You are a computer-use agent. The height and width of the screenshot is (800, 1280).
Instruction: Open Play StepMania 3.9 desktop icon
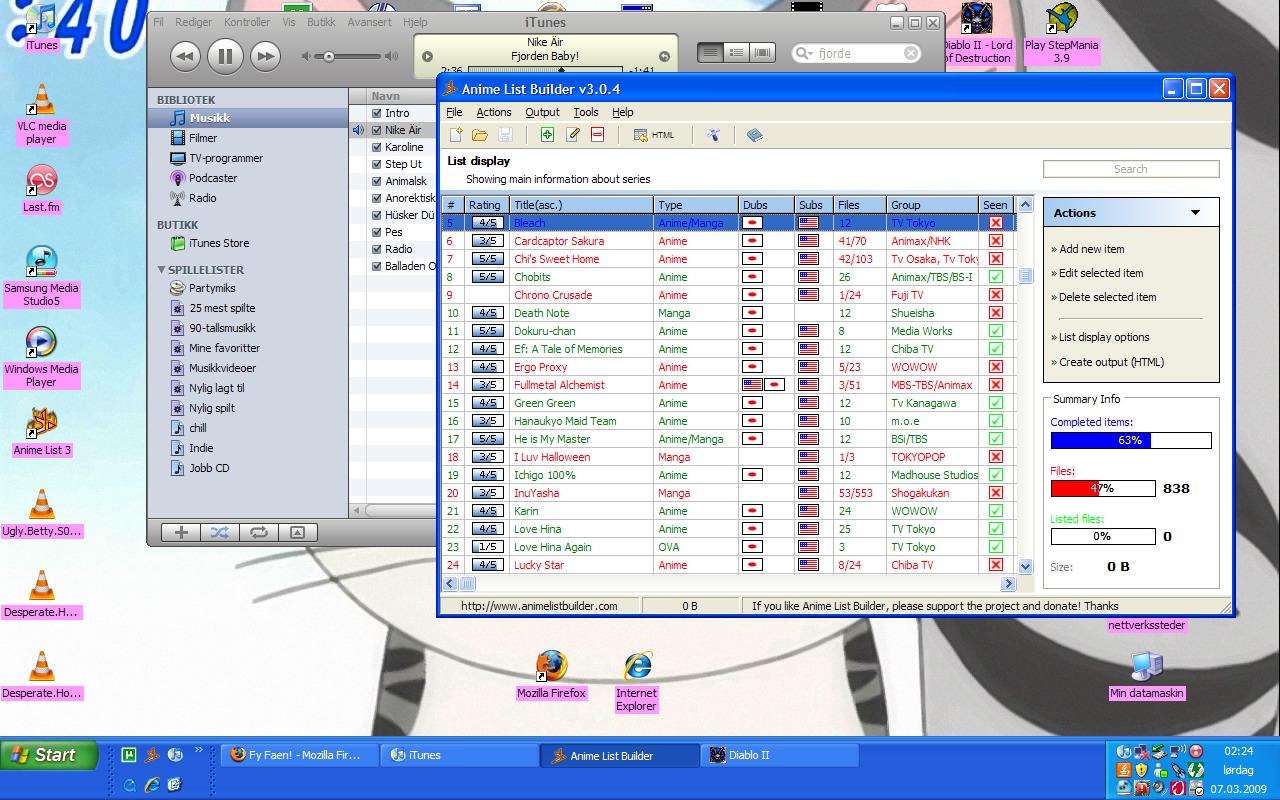coord(1061,34)
